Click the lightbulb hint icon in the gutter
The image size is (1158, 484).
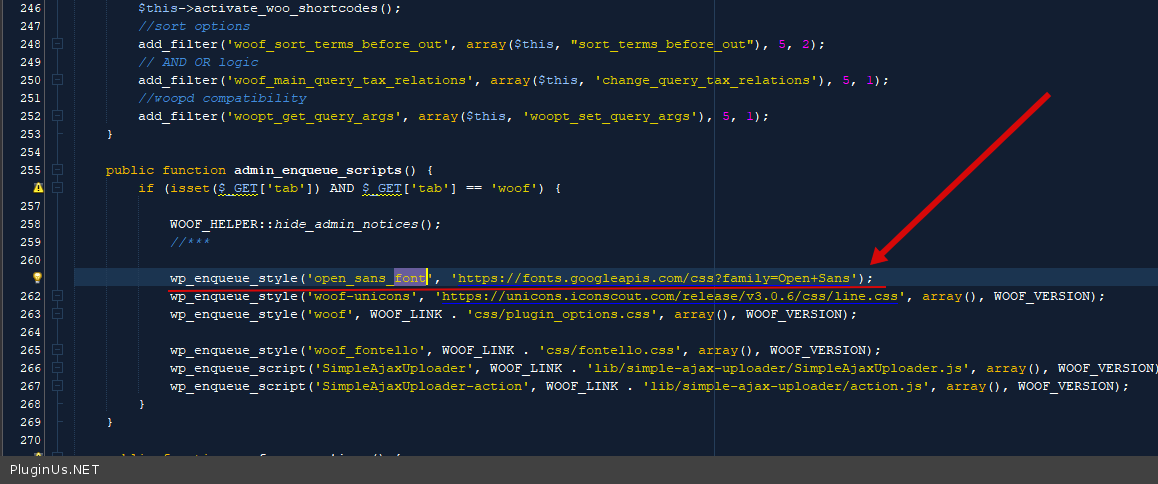(x=38, y=278)
